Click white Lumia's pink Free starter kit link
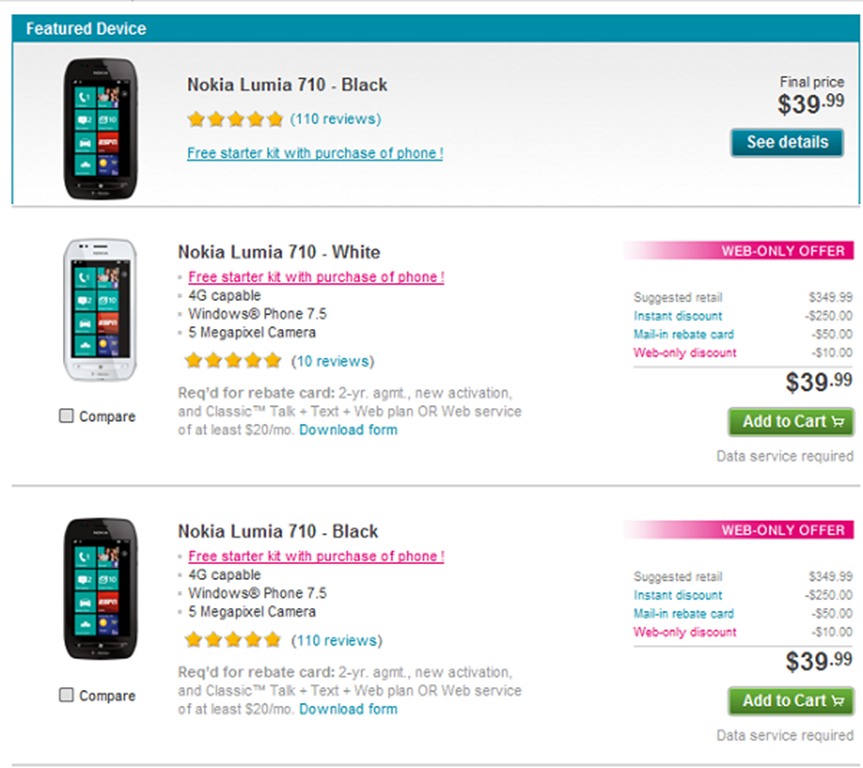This screenshot has height=768, width=863. [x=316, y=277]
